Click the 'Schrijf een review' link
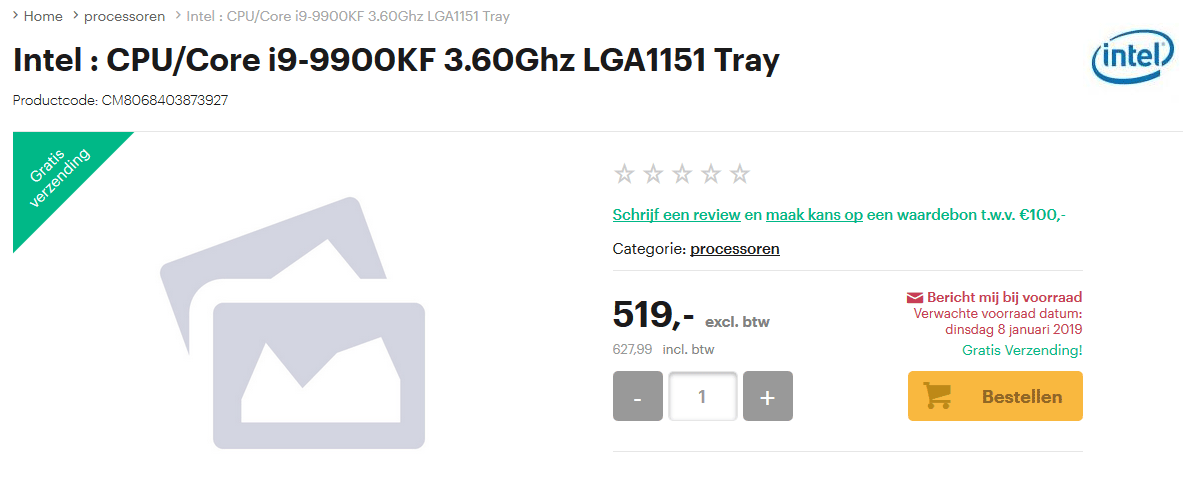This screenshot has width=1184, height=489. click(677, 215)
